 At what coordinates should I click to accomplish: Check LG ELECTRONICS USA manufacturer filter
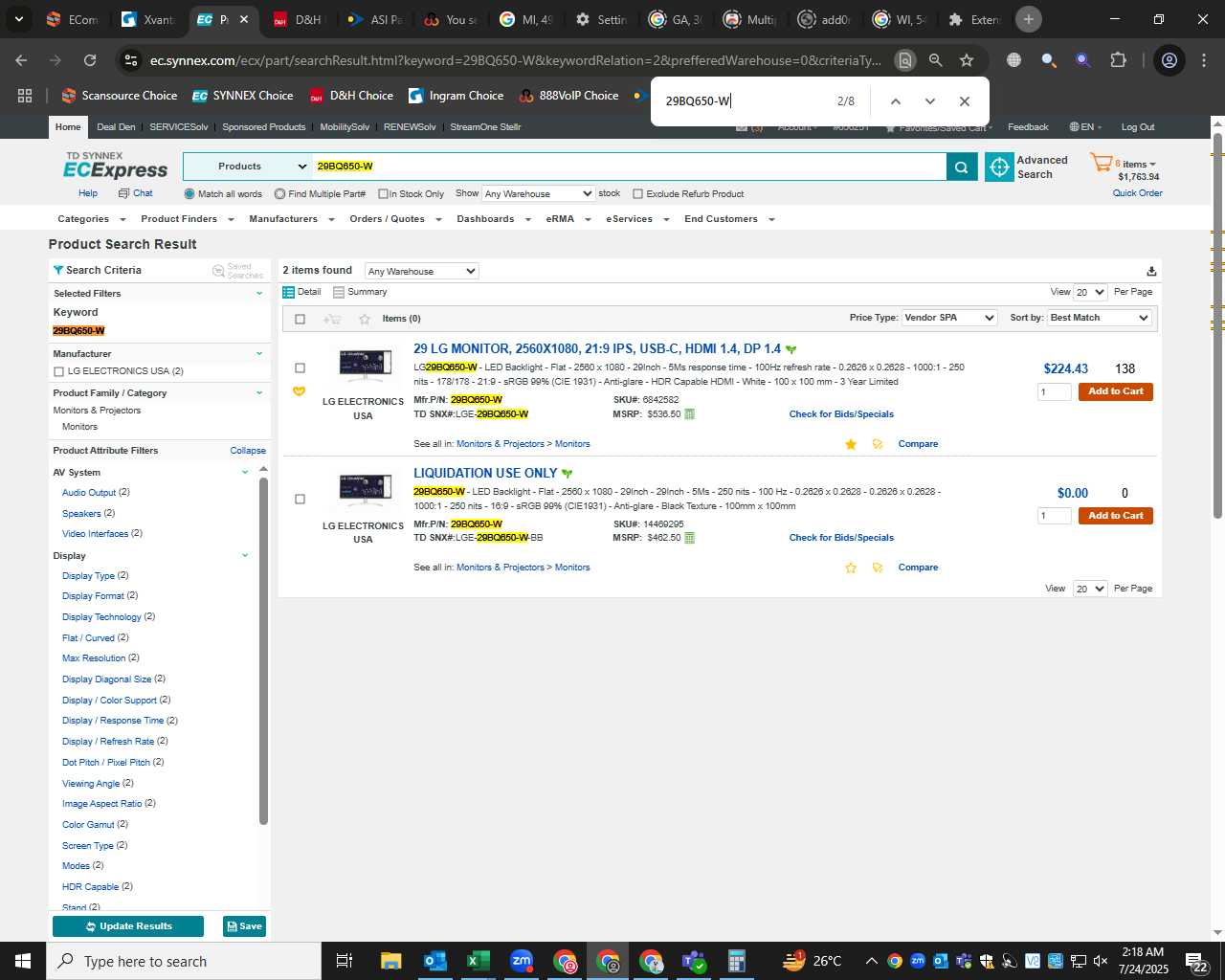click(x=58, y=371)
